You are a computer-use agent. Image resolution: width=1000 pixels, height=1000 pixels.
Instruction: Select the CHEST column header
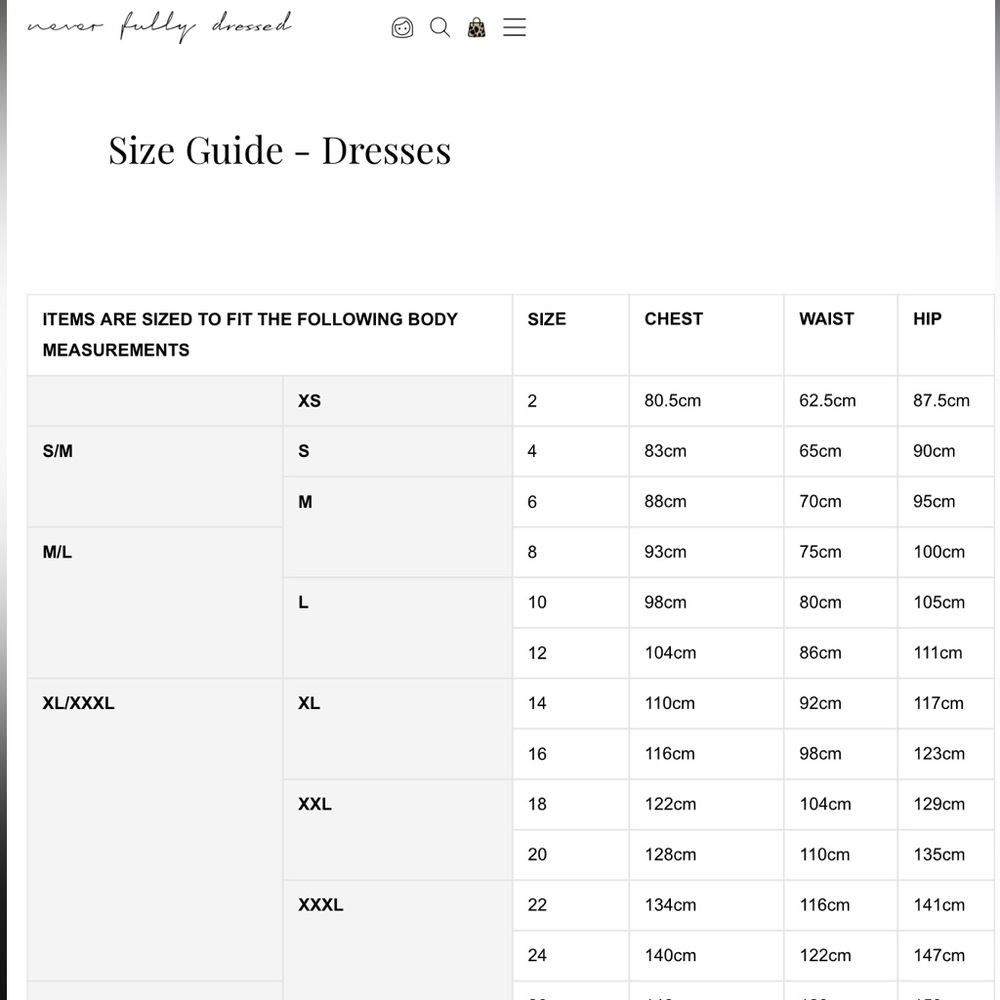click(x=673, y=318)
